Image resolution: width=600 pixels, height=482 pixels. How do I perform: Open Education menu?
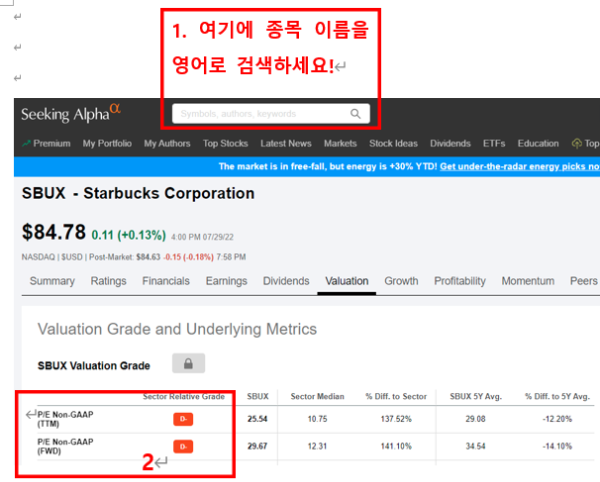[538, 143]
